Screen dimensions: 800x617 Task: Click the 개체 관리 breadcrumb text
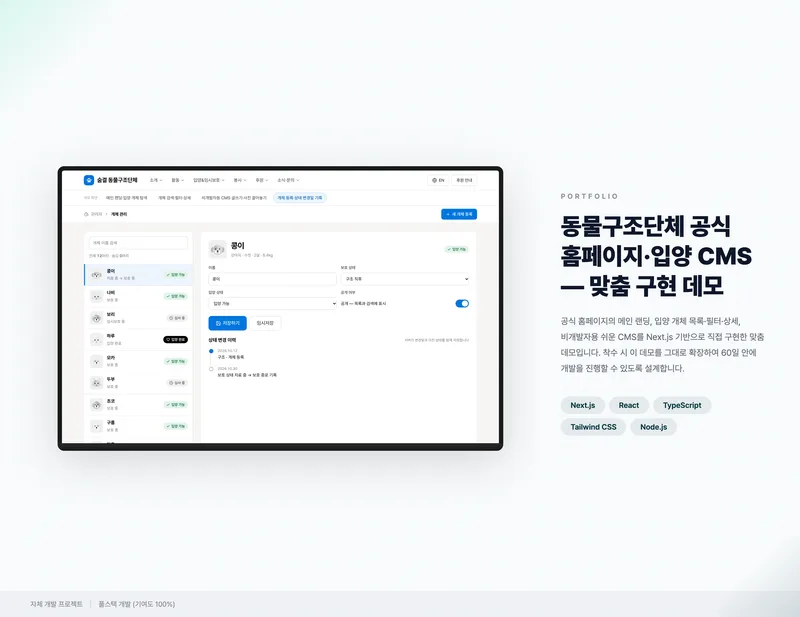[x=119, y=214]
